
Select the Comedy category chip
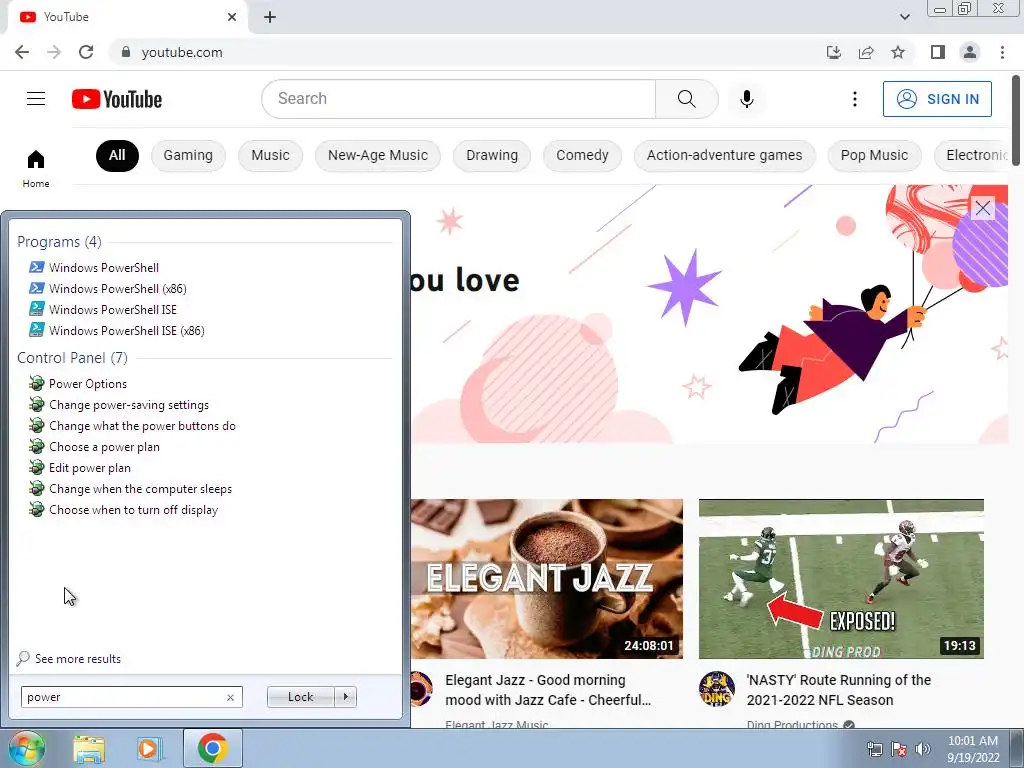582,155
